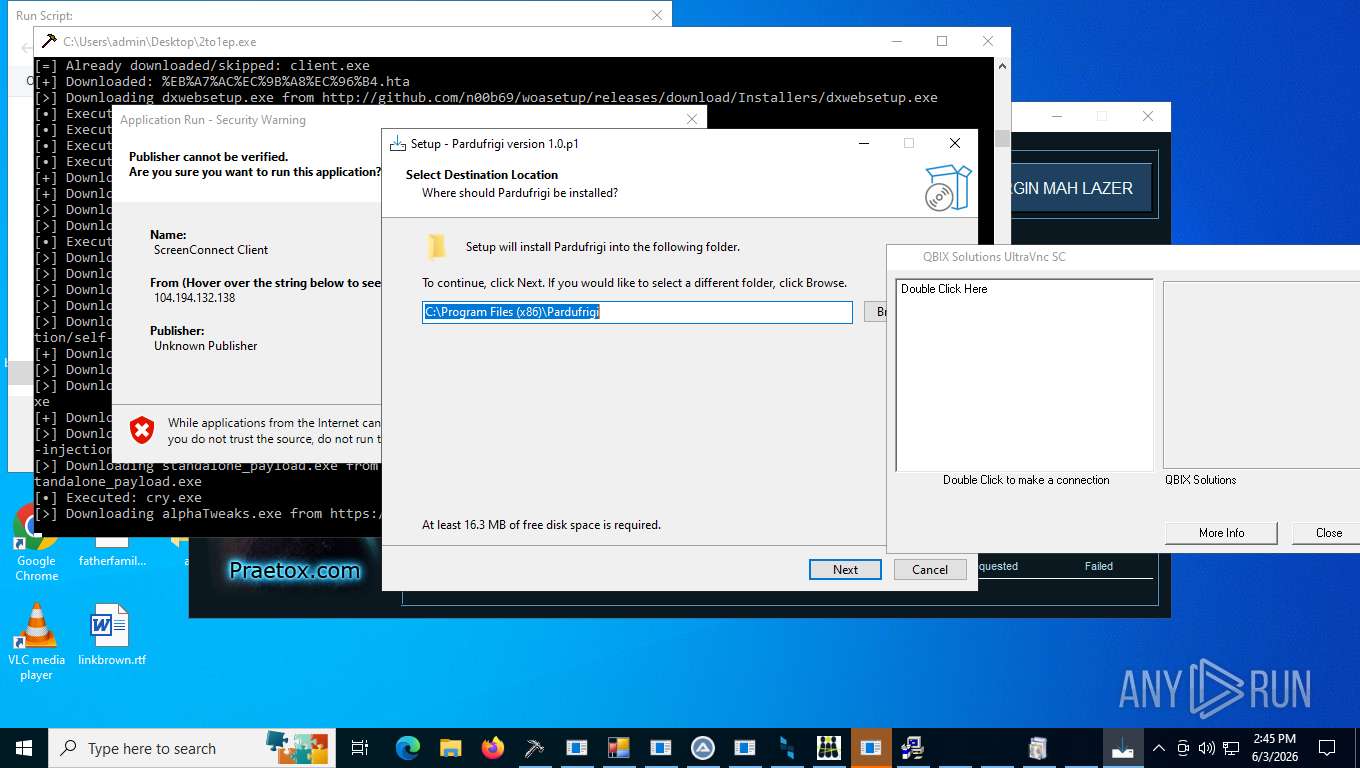Click More Info in UltraVnc SC window
Screen dimensions: 1360x768
[x=1221, y=533]
